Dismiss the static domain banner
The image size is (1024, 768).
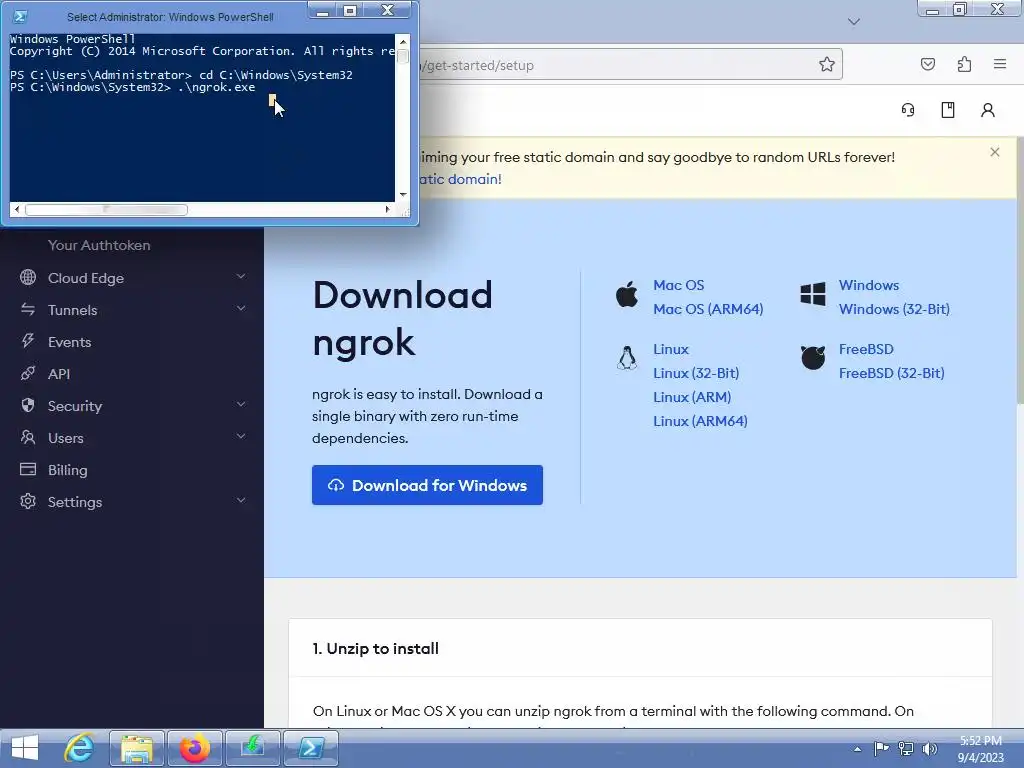[x=995, y=152]
